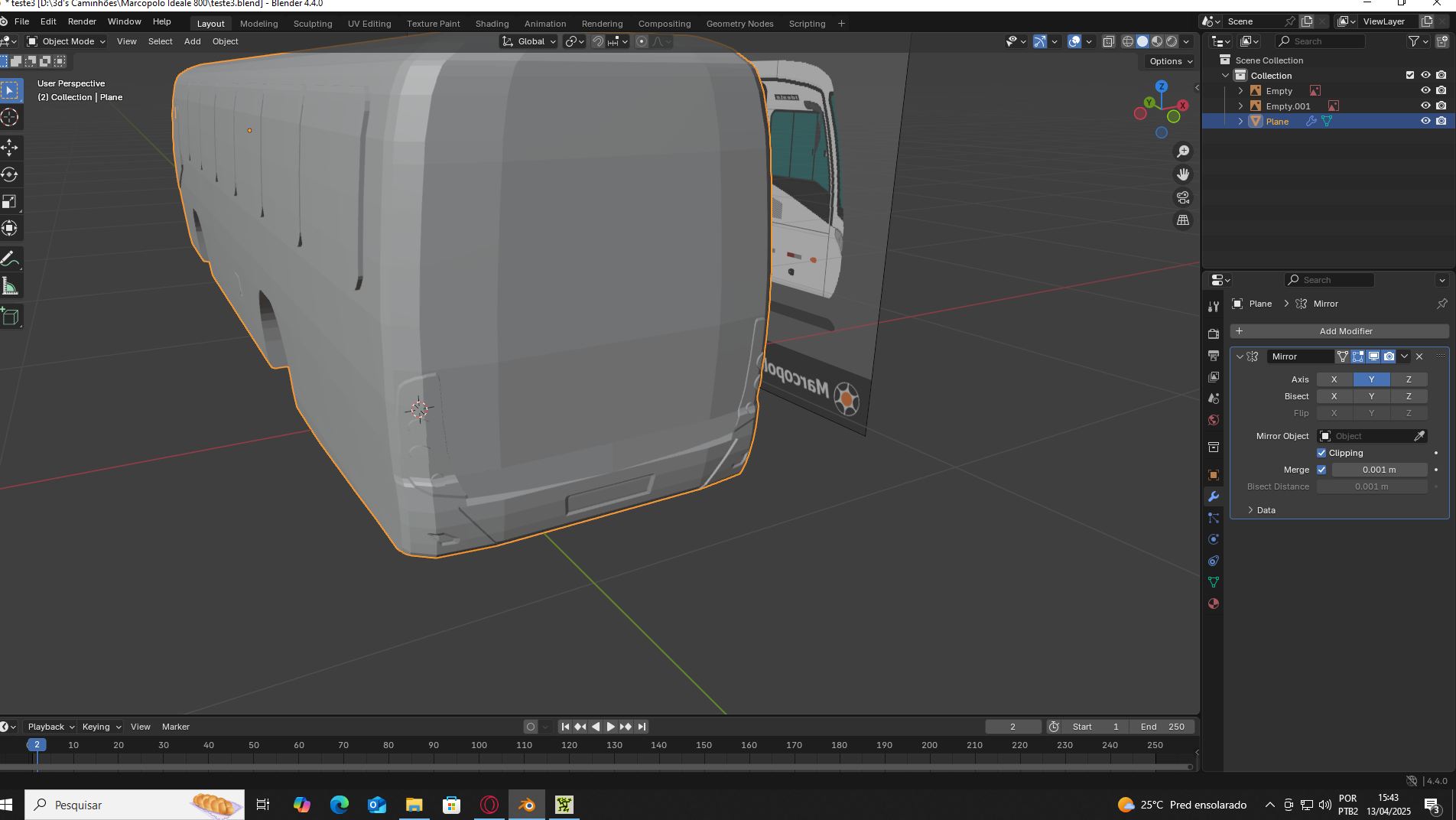The height and width of the screenshot is (820, 1456).
Task: Click the Add Modifier button
Action: click(1339, 331)
